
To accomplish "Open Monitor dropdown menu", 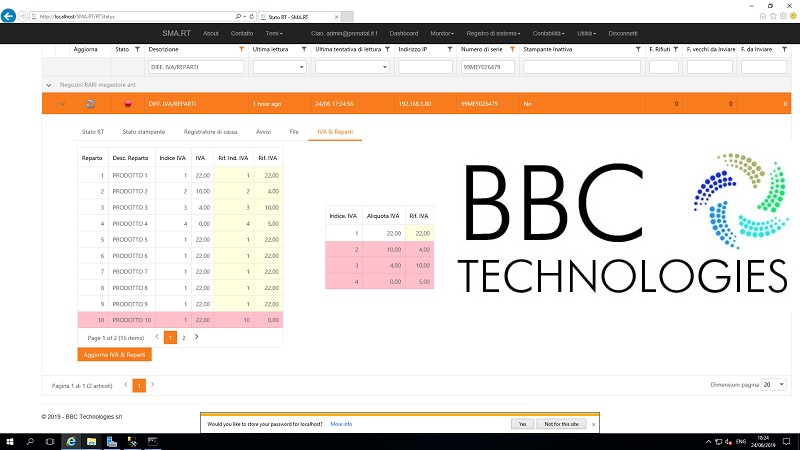I will (442, 34).
